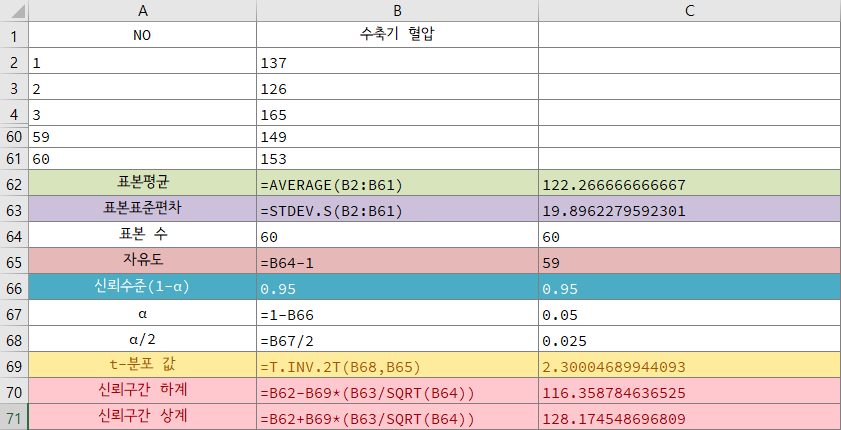Select the =1-B66 formula cell

tap(397, 313)
